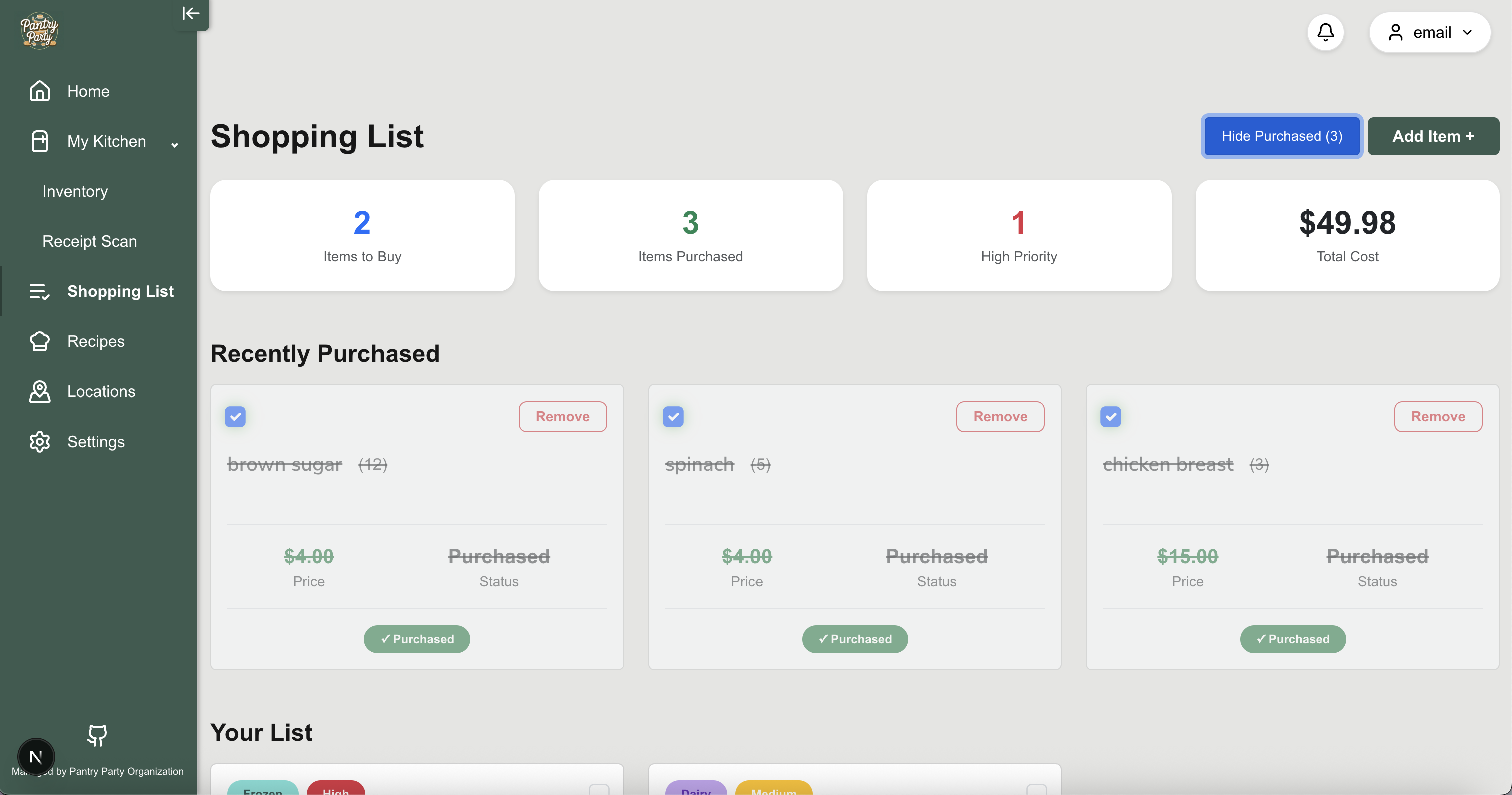
Task: Click the Shopping List checklist icon
Action: point(40,291)
